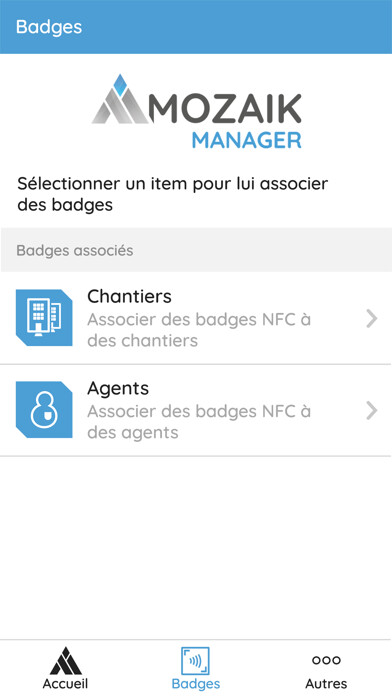Tap the Agents person icon
Viewport: 392px width, 696px height.
point(44,410)
